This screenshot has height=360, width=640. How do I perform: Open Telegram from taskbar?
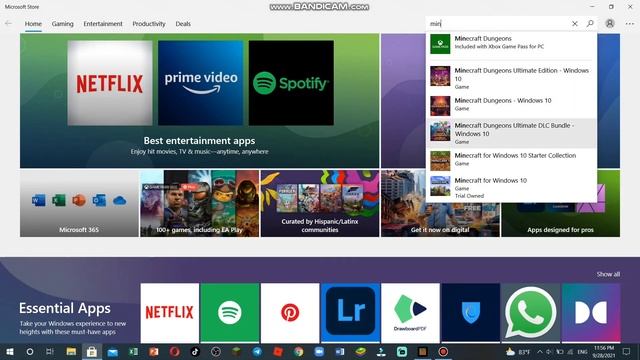[x=257, y=352]
